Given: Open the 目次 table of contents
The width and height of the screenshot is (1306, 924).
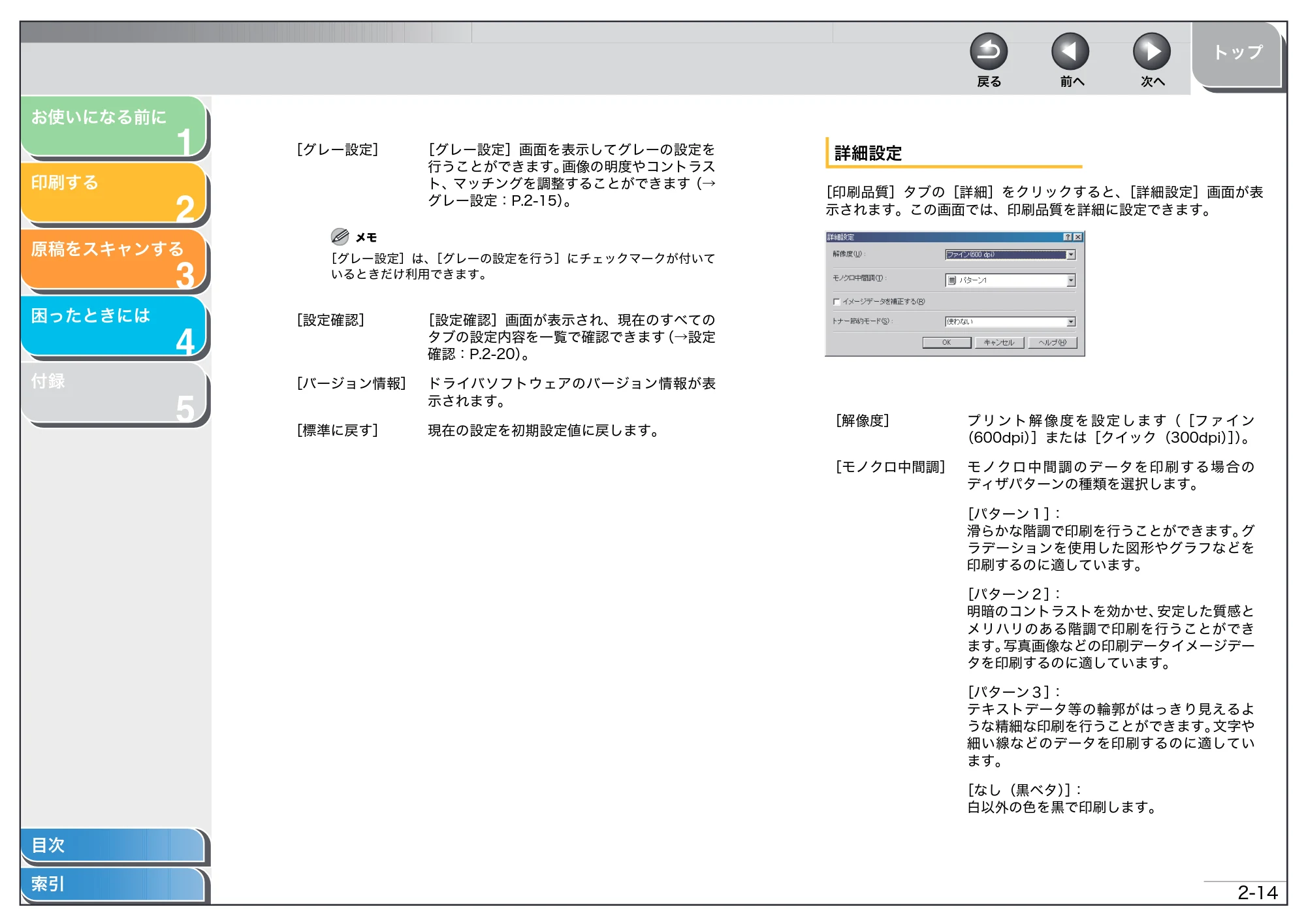Looking at the screenshot, I should point(113,845).
